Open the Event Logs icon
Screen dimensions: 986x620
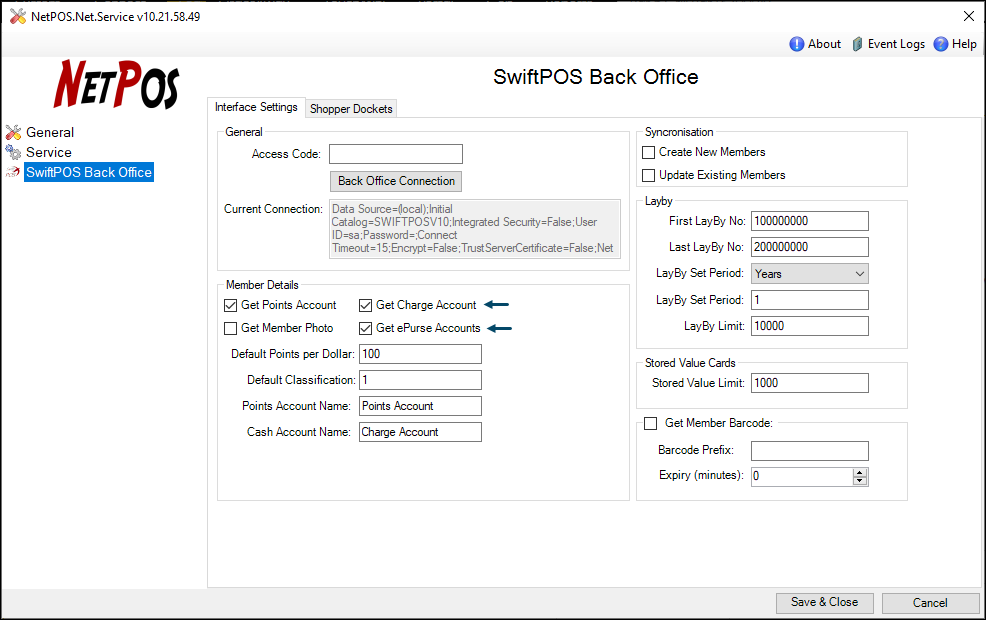pos(857,44)
